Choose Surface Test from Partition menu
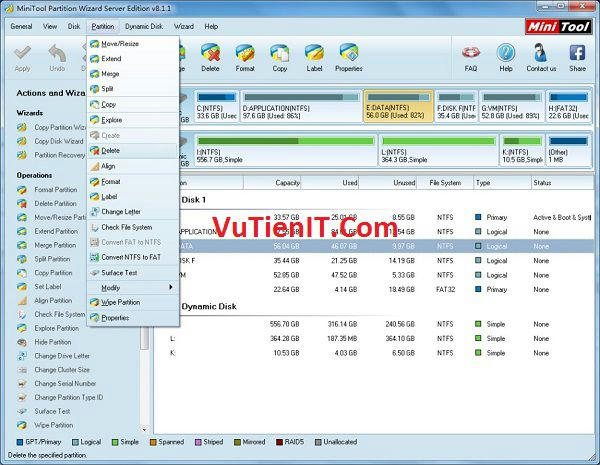600x465 pixels. 133,272
